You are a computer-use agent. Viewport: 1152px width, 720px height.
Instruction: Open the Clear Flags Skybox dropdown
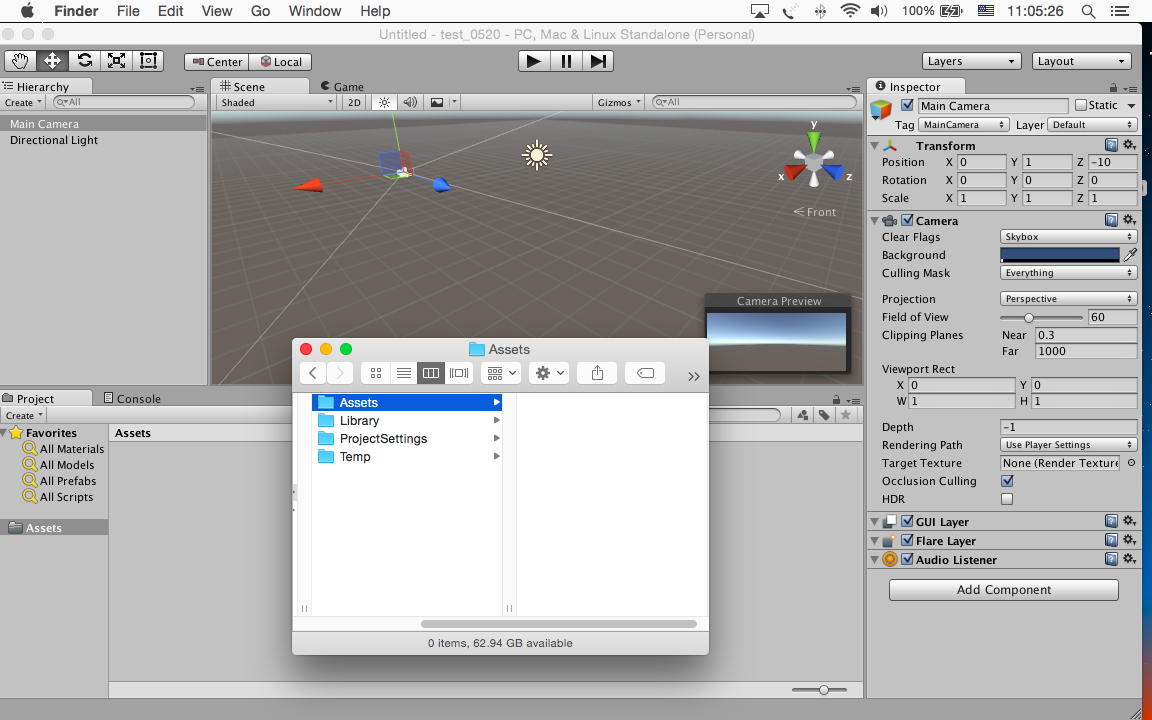(x=1068, y=237)
